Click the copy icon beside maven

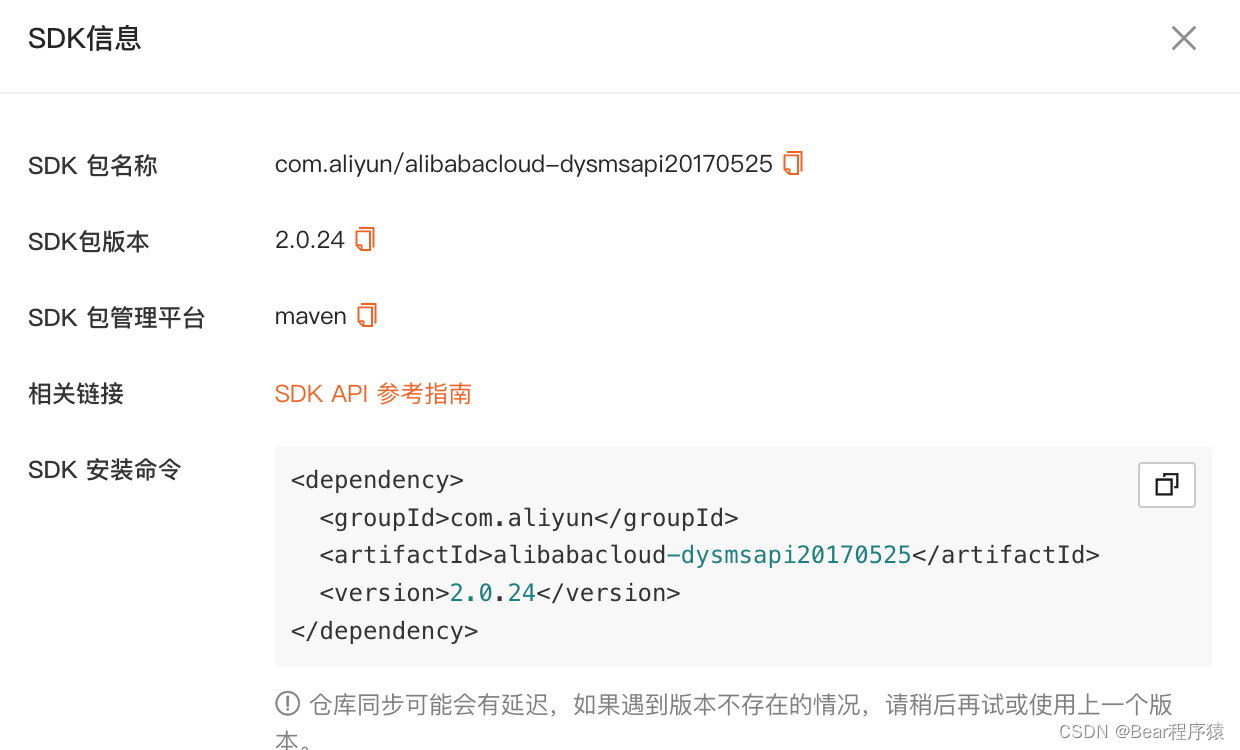[x=367, y=315]
